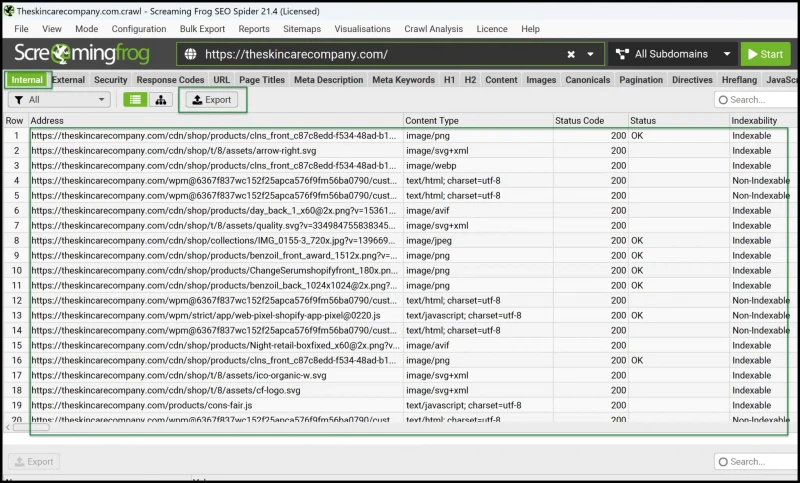The width and height of the screenshot is (800, 483).
Task: Click the lower panel Search field
Action: (757, 462)
